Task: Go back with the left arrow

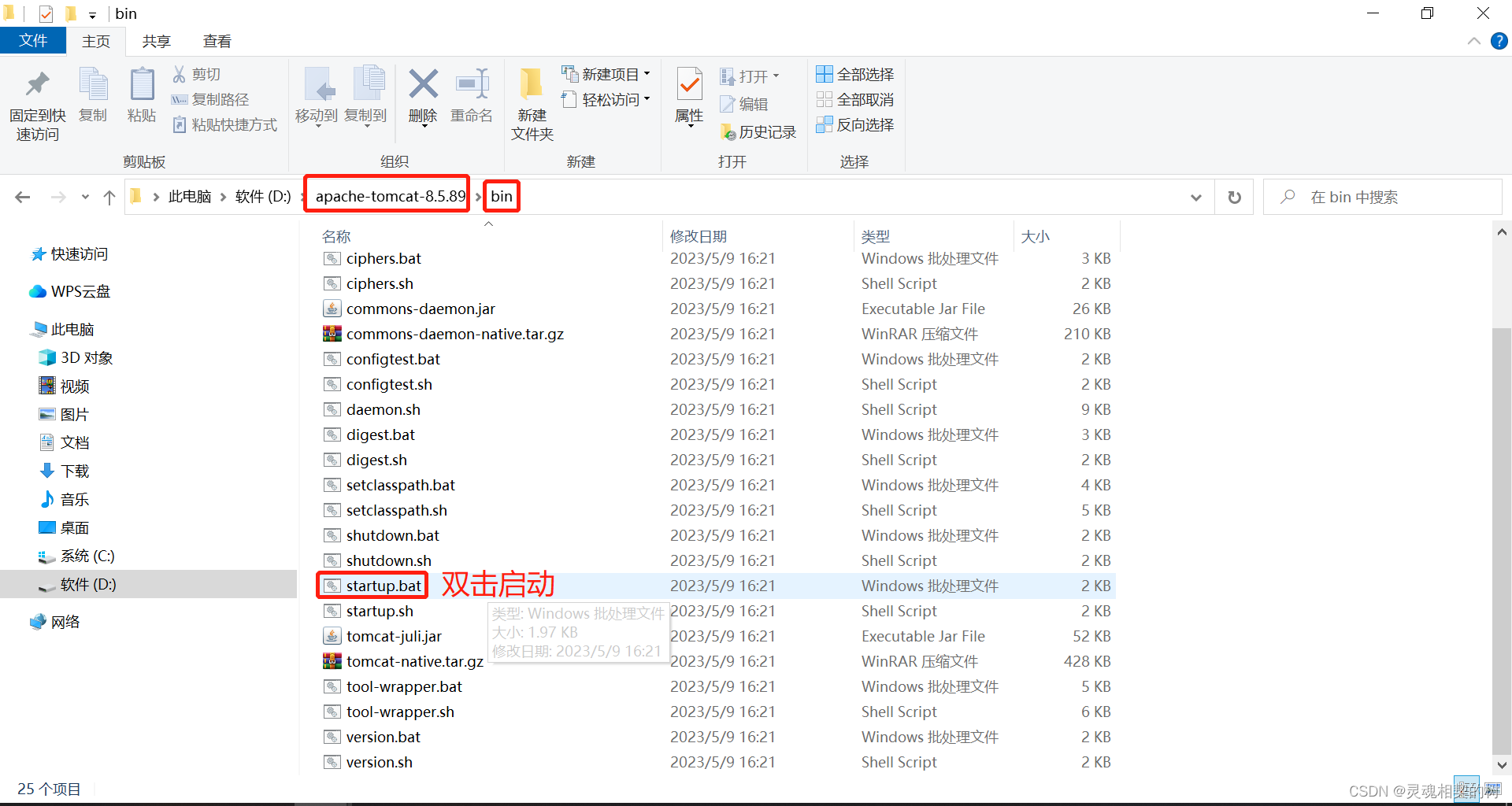Action: coord(23,197)
